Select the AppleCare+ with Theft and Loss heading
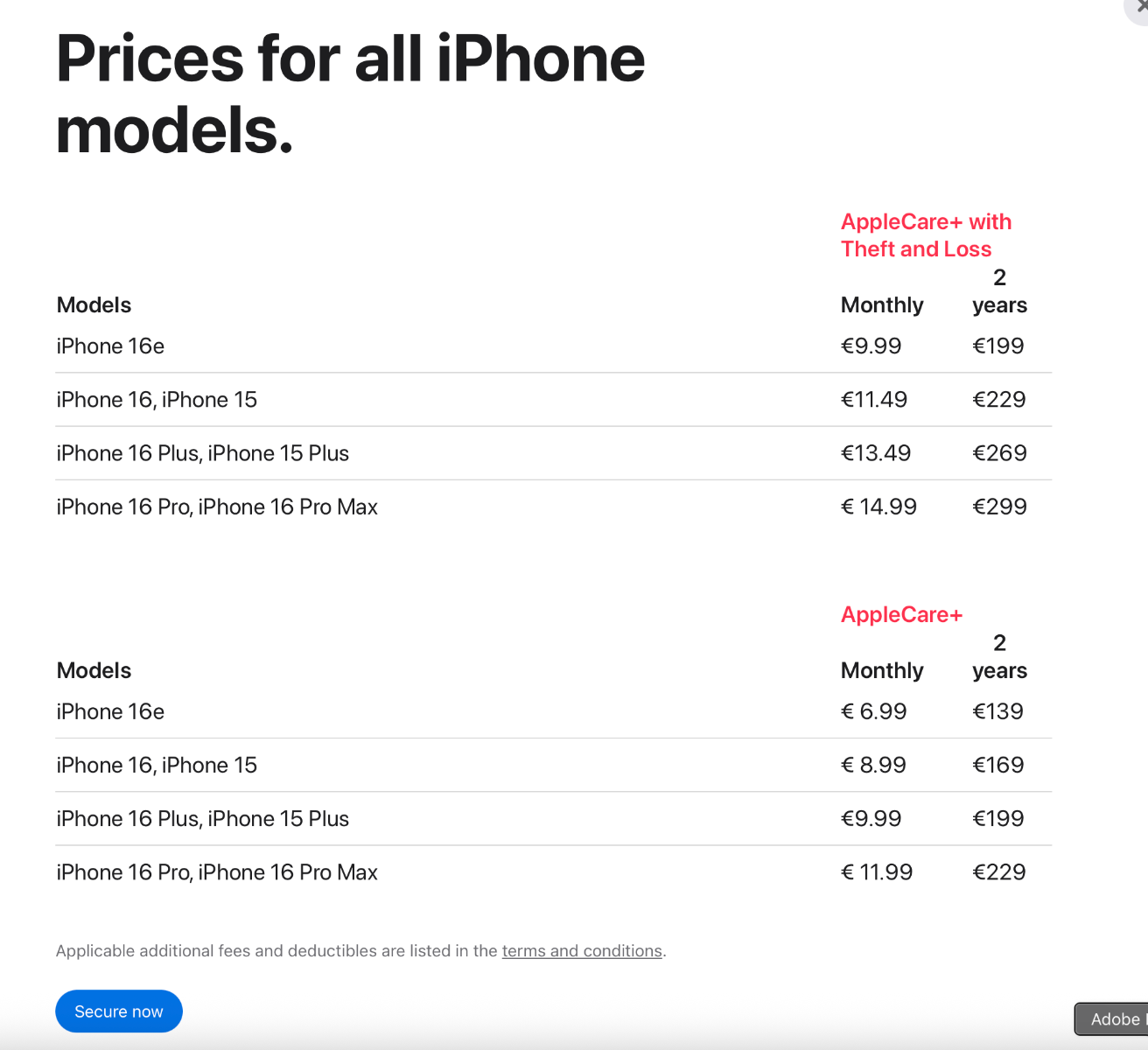Viewport: 1148px width, 1050px height. click(926, 235)
